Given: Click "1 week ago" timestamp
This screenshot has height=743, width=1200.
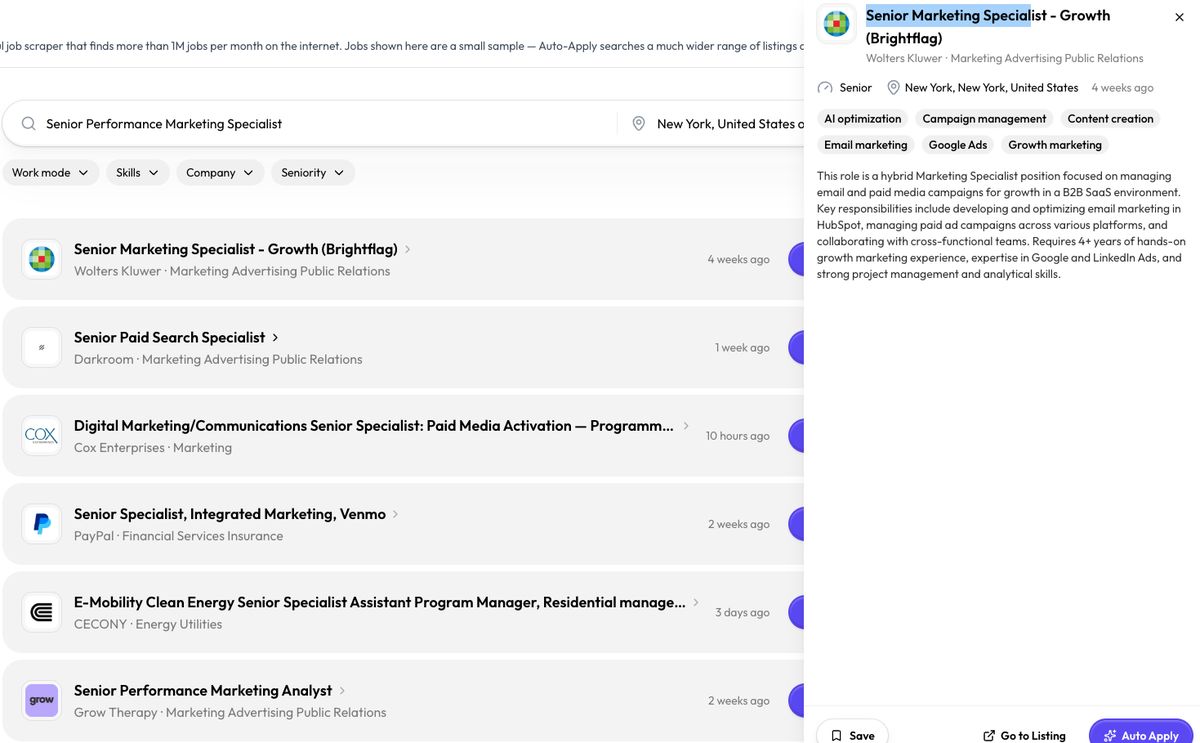Looking at the screenshot, I should click(x=743, y=348).
